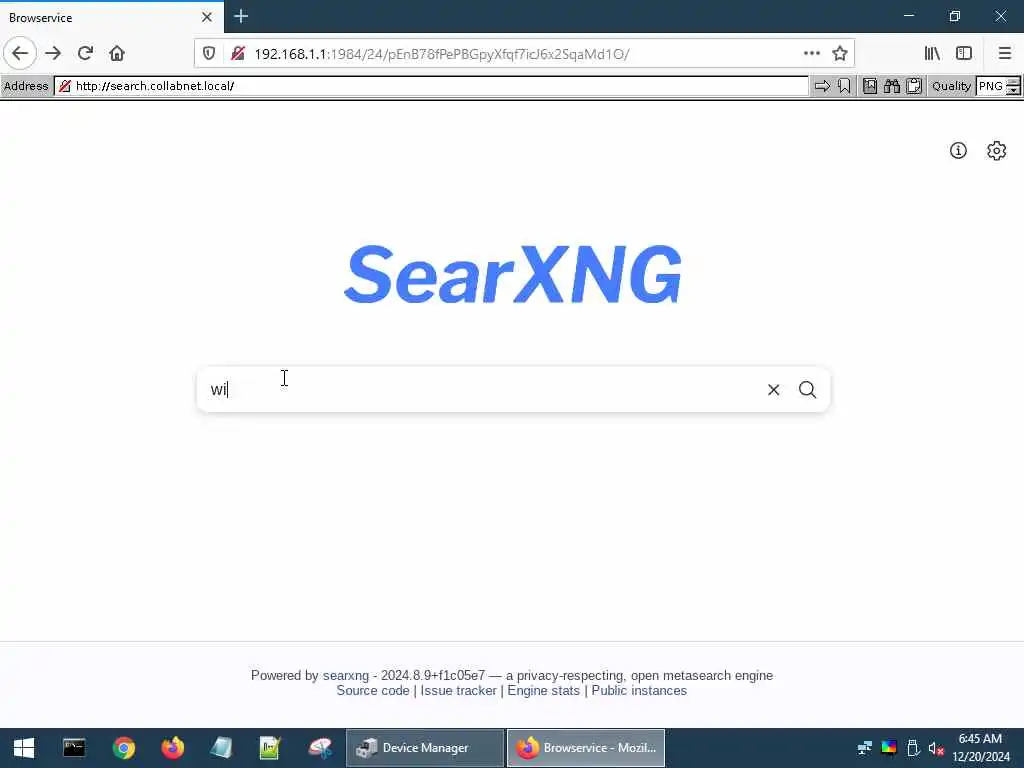The image size is (1024, 768).
Task: Open Source code link
Action: click(x=373, y=691)
